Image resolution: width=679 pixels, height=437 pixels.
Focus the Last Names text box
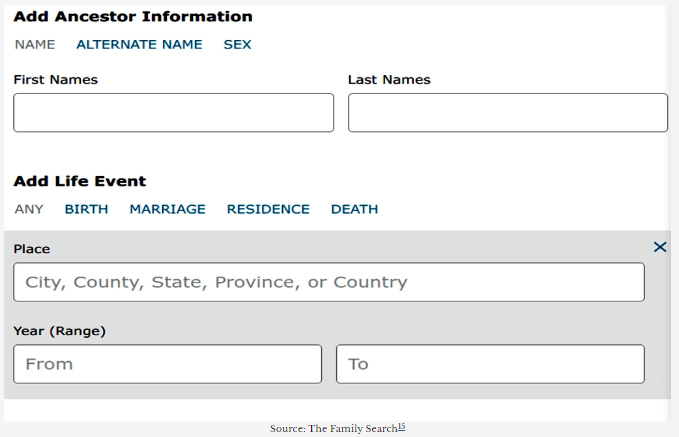[507, 113]
